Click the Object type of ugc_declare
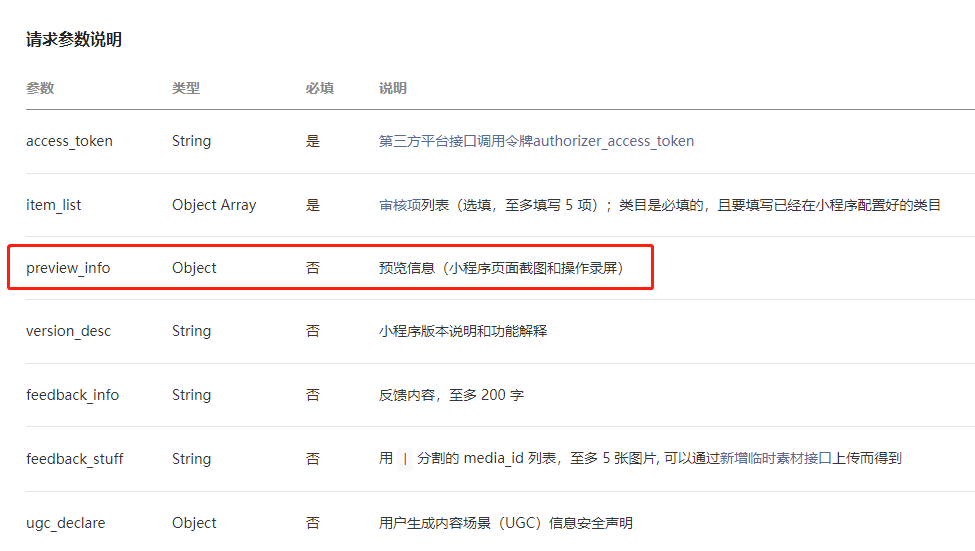 tap(194, 523)
